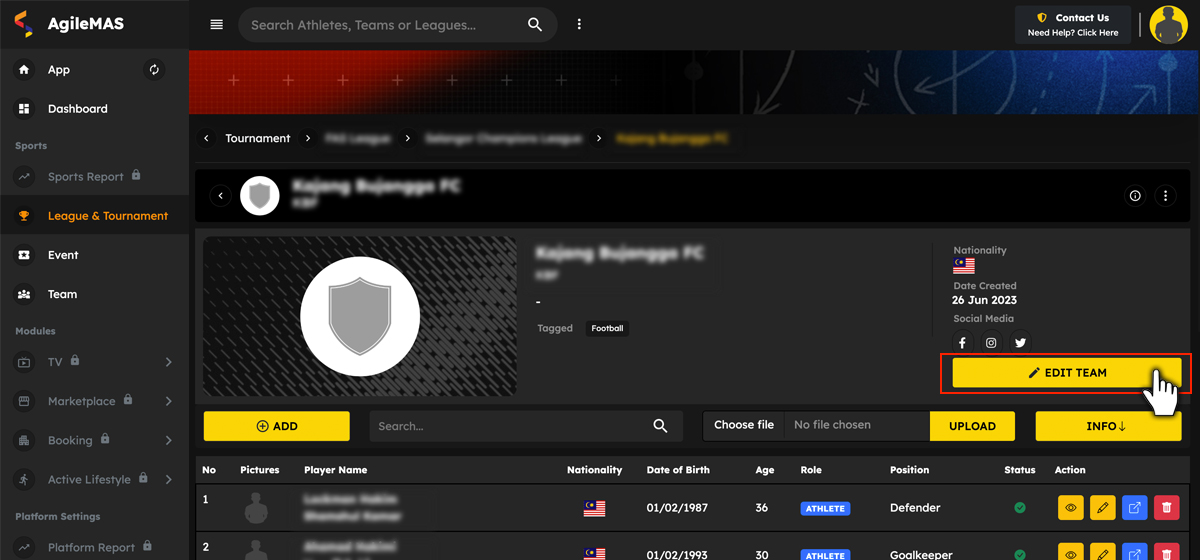Click the yellow ADD button
Viewport: 1200px width, 560px height.
pyautogui.click(x=277, y=426)
